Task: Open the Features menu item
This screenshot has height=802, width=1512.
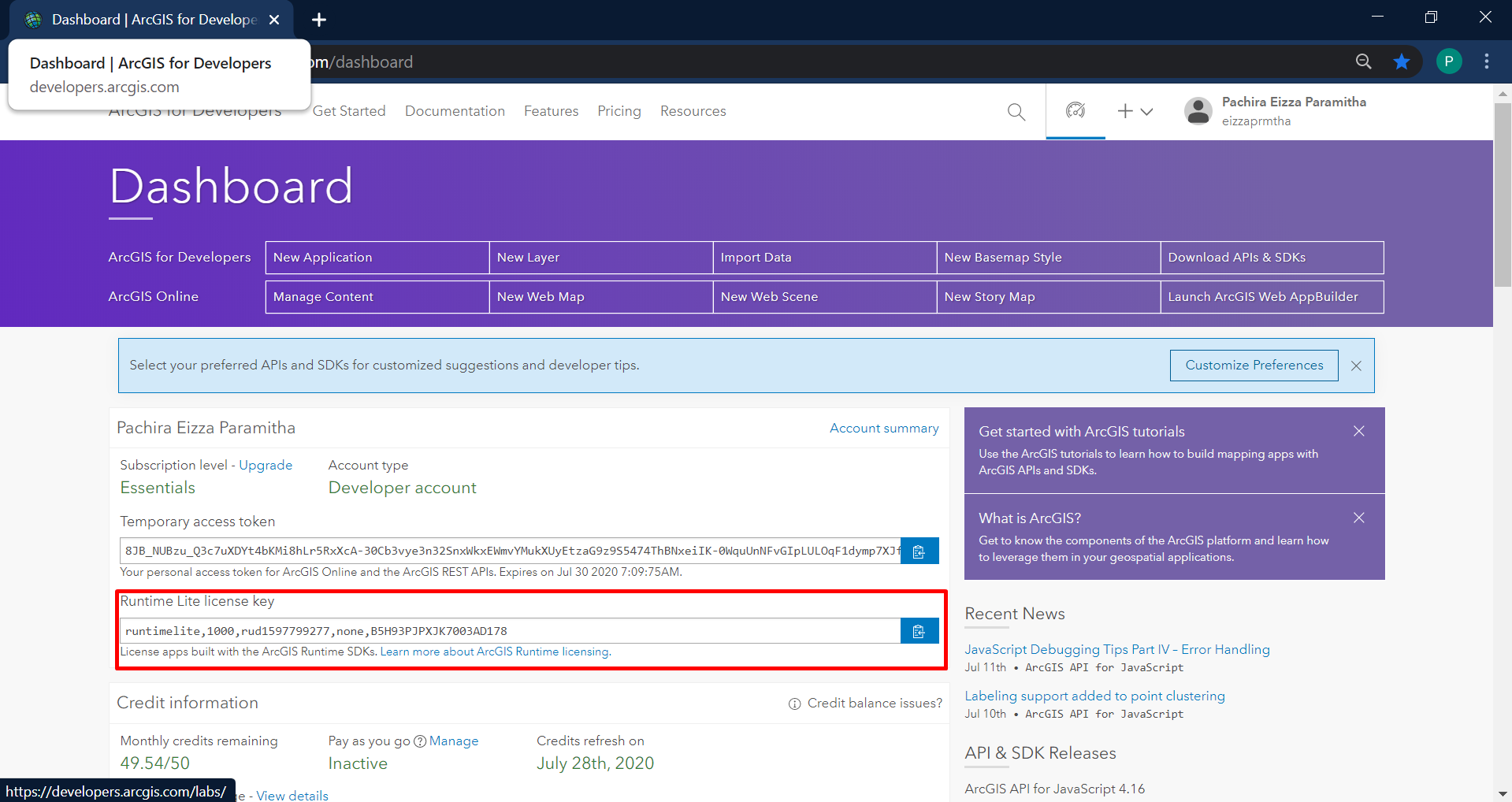Action: (x=552, y=111)
